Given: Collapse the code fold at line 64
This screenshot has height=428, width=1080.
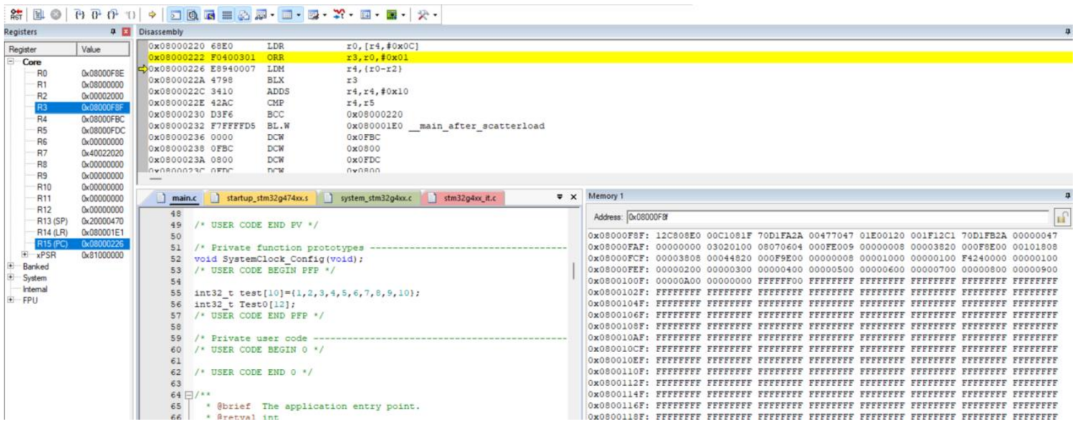Looking at the screenshot, I should 188,394.
